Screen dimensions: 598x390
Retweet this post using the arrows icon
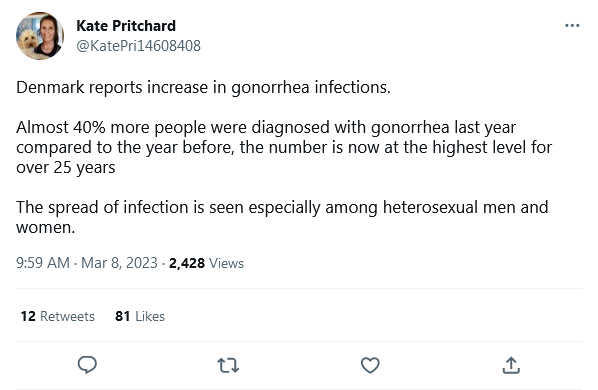(228, 365)
